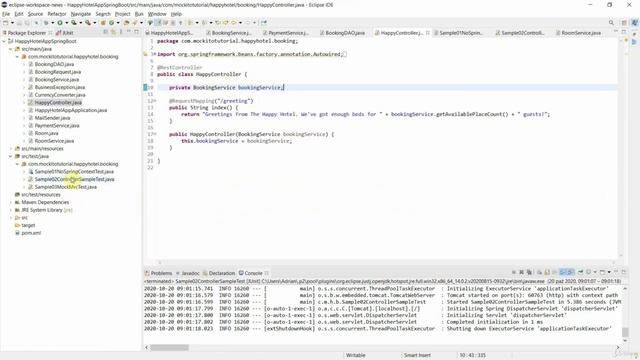This screenshot has width=640, height=360.
Task: Open the Project menu
Action: tap(122, 14)
